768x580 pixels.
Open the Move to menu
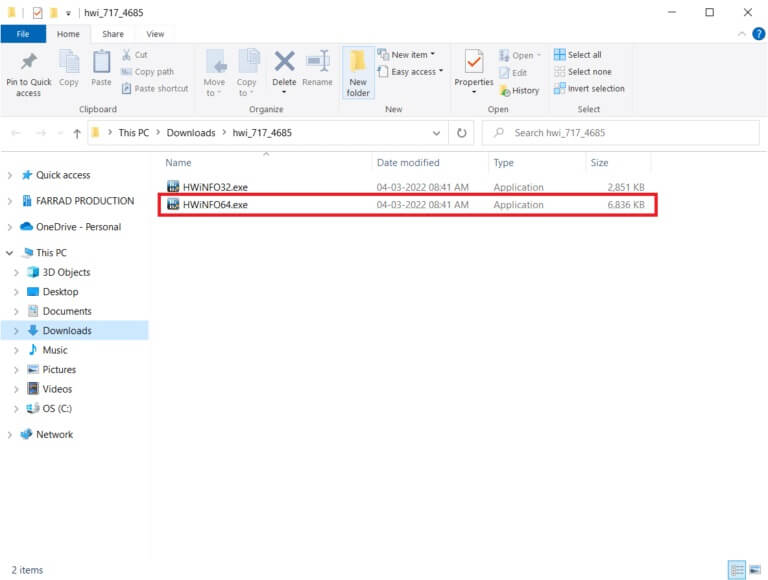(x=215, y=73)
